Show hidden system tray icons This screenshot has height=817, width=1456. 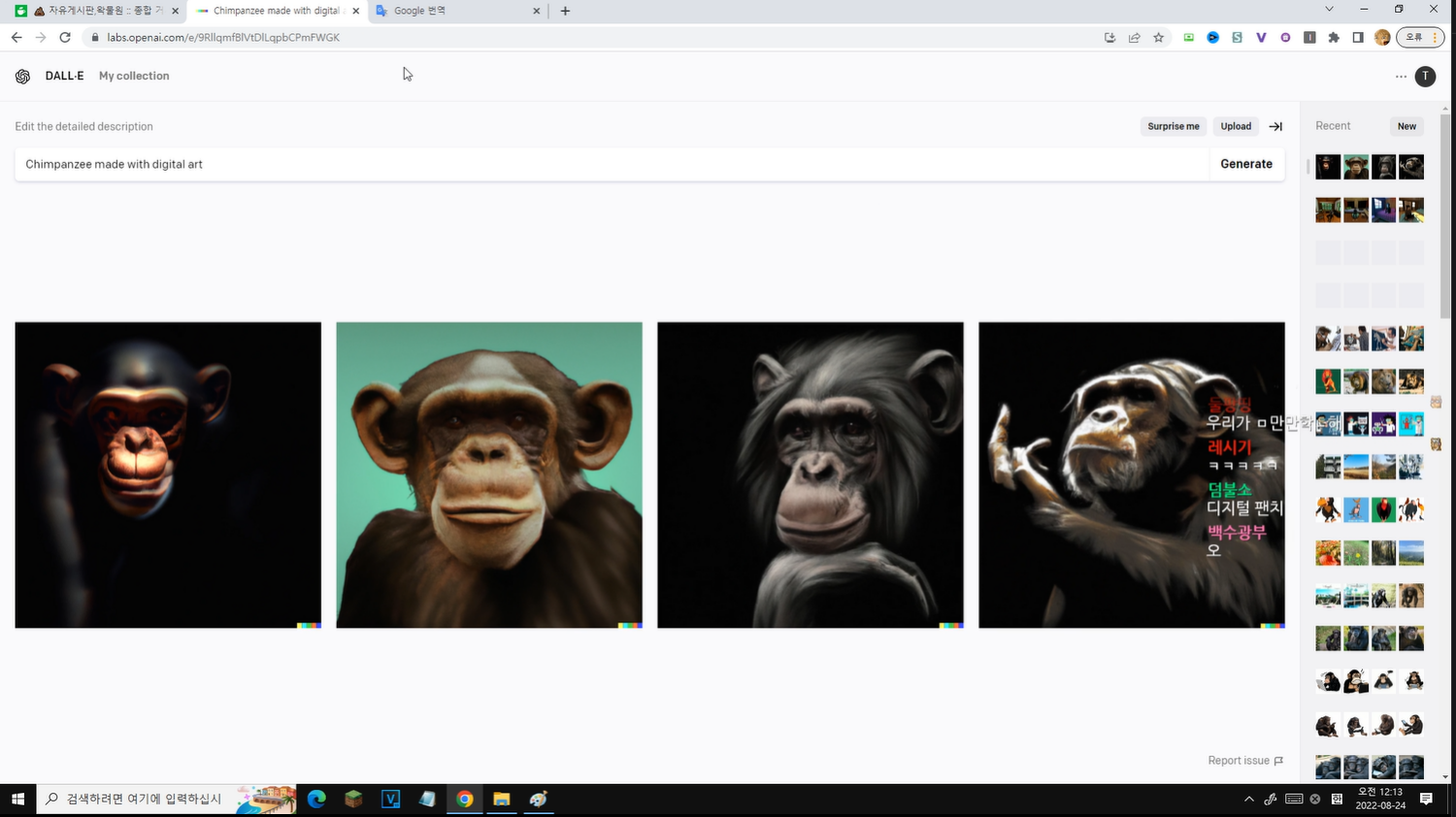click(x=1248, y=799)
